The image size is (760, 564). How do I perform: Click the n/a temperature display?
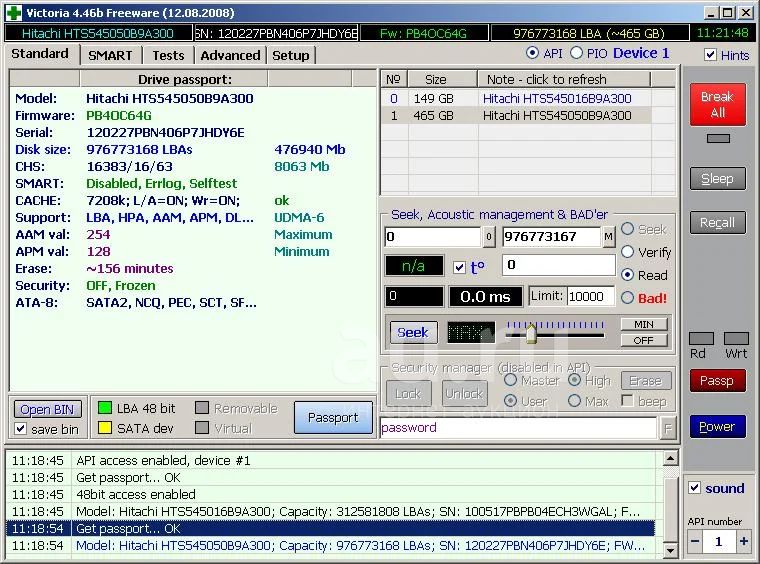[414, 266]
